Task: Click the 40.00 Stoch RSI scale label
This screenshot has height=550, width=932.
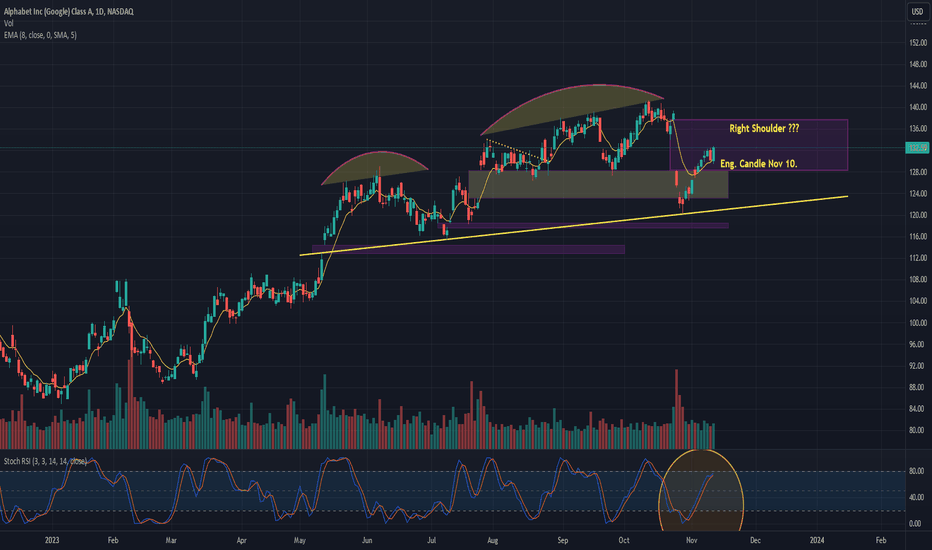Action: [x=917, y=497]
